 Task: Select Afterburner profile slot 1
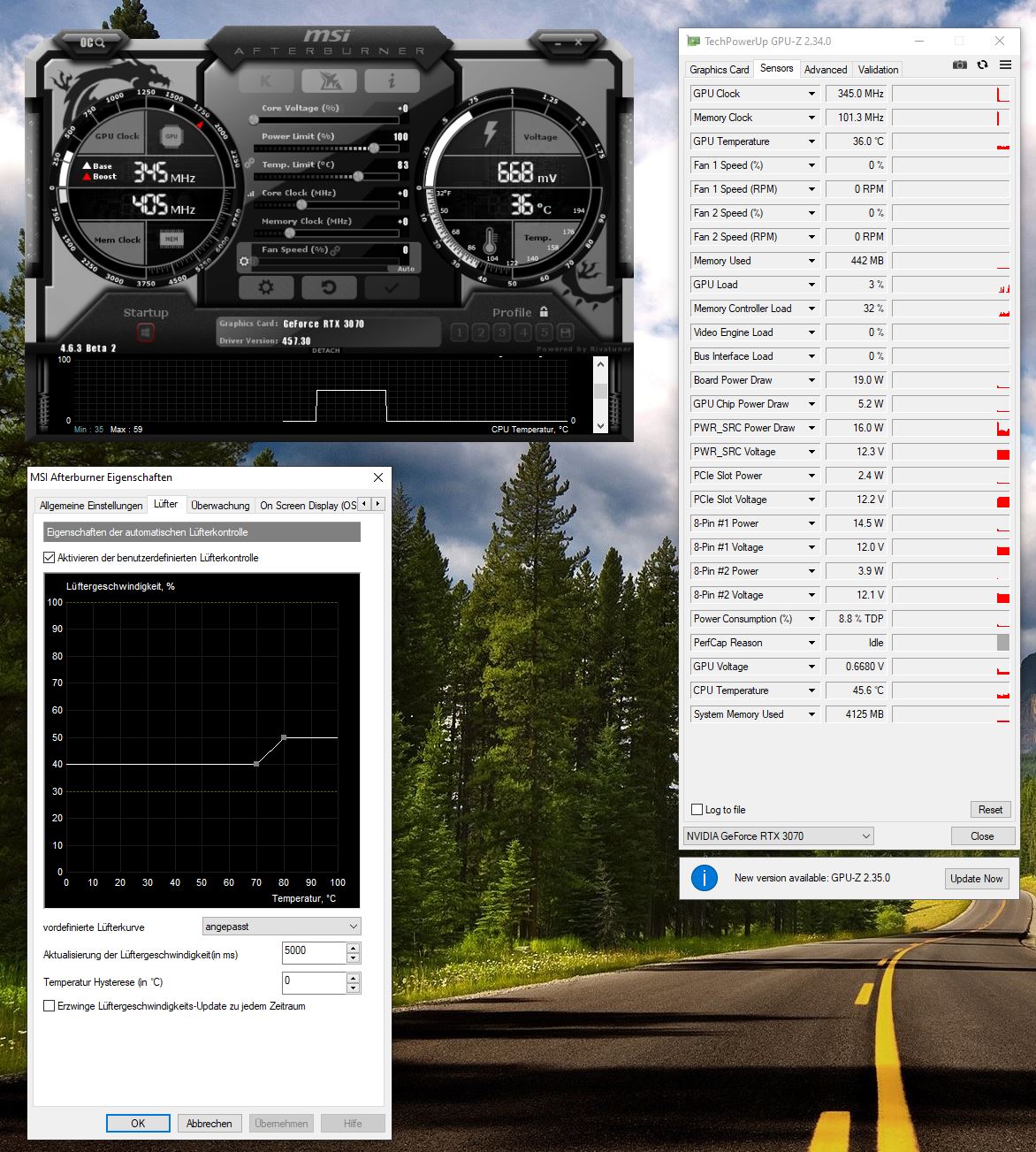tap(459, 332)
